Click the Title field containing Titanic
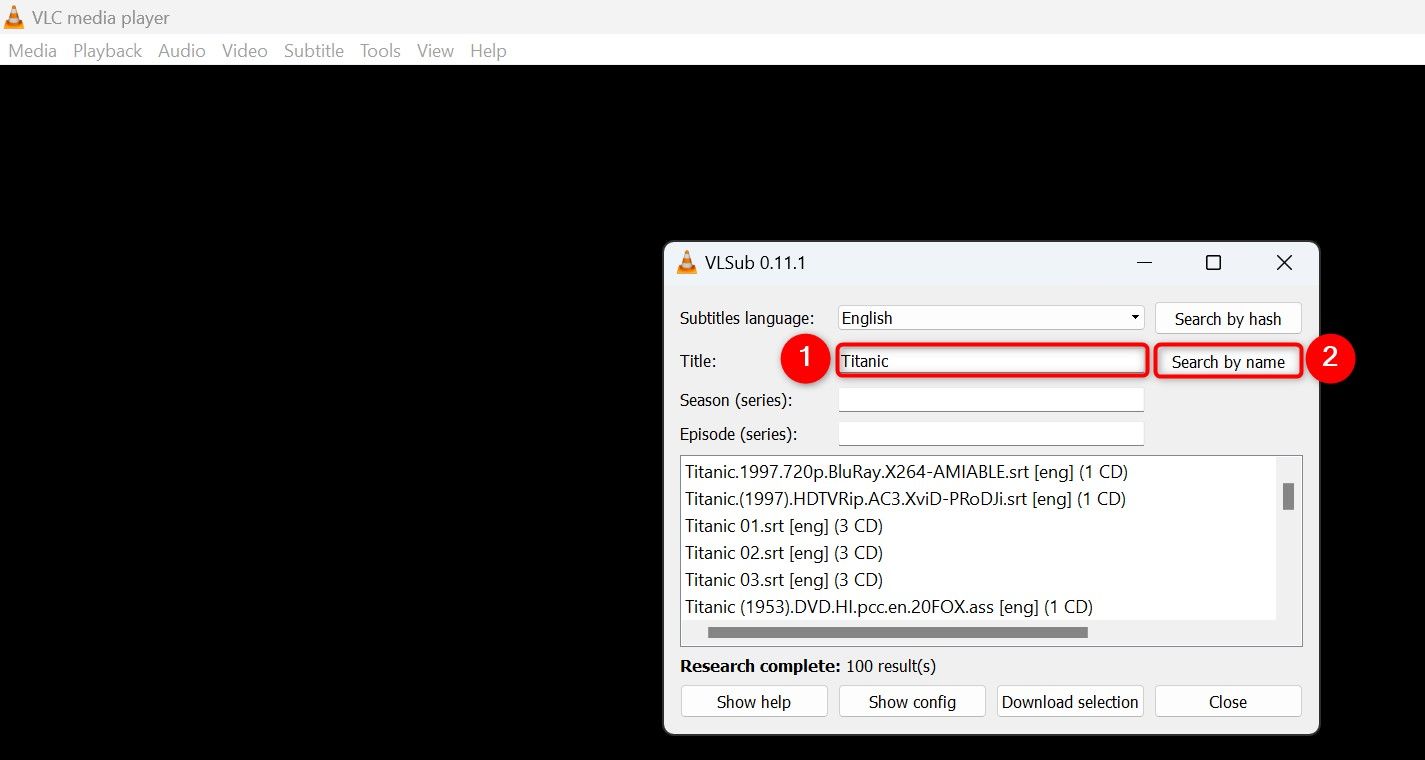Screen dimensions: 1425x760 click(x=990, y=361)
